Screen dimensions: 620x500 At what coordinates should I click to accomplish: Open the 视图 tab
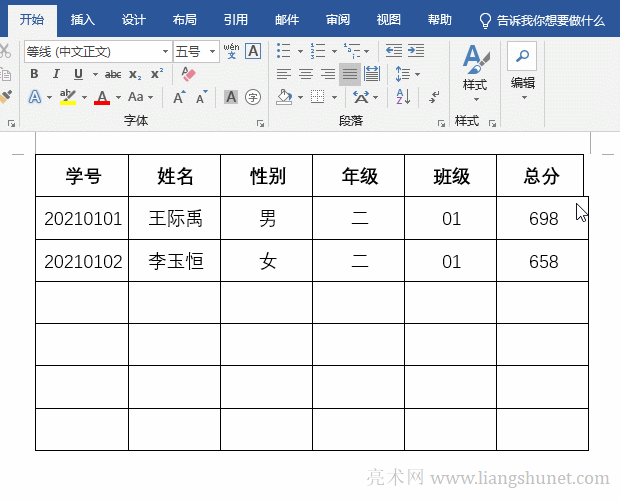tap(389, 20)
